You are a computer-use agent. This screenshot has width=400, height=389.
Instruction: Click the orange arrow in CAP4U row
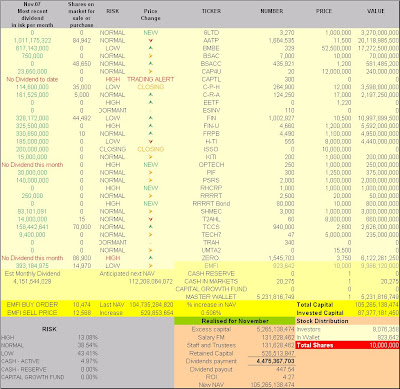pos(151,71)
